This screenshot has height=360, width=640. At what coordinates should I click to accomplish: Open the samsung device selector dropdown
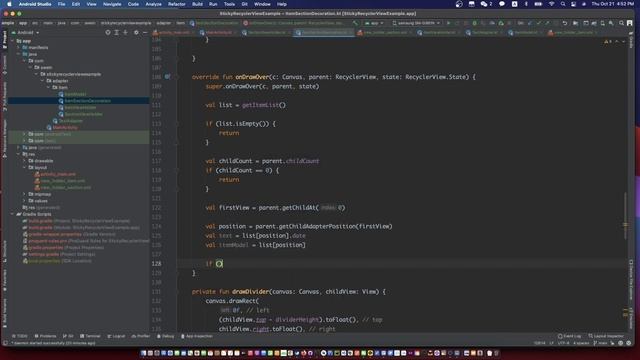click(416, 23)
